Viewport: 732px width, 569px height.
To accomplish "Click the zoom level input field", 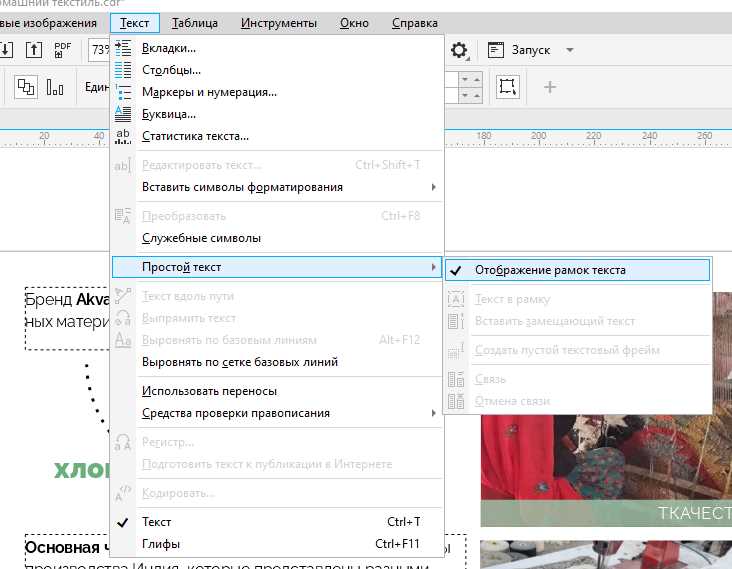I will click(99, 49).
